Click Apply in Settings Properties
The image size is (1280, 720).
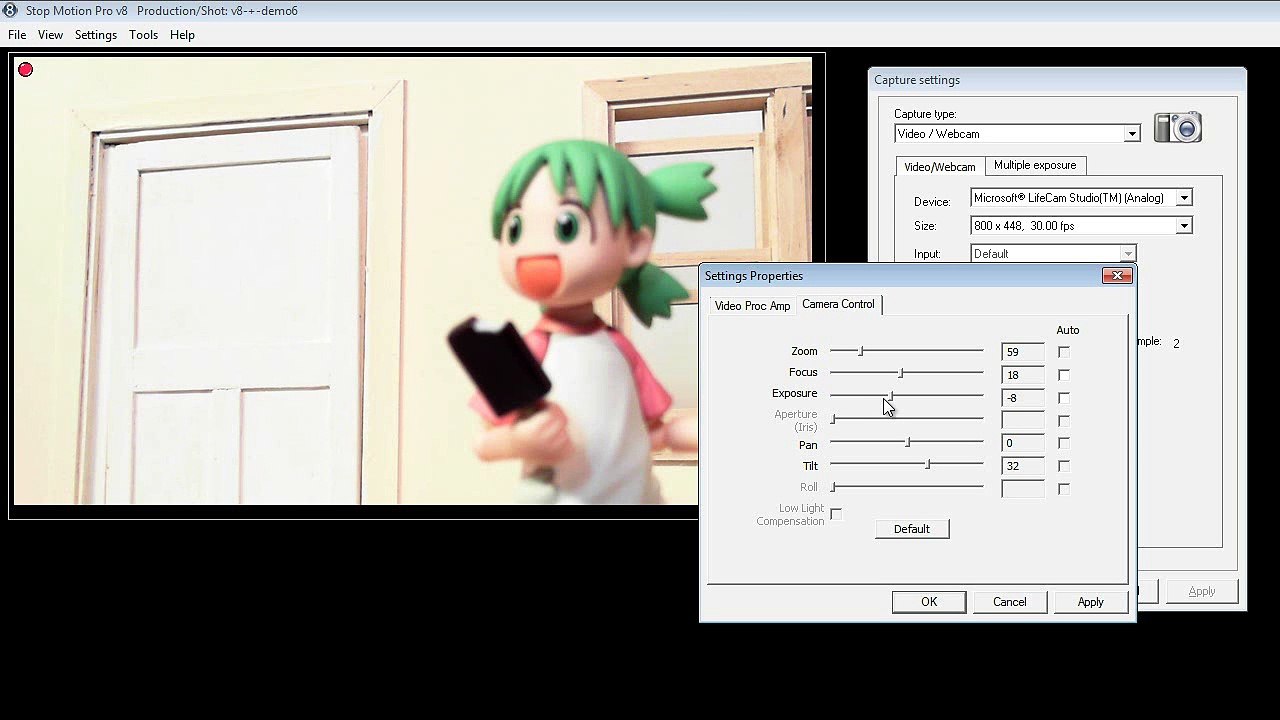pyautogui.click(x=1091, y=602)
